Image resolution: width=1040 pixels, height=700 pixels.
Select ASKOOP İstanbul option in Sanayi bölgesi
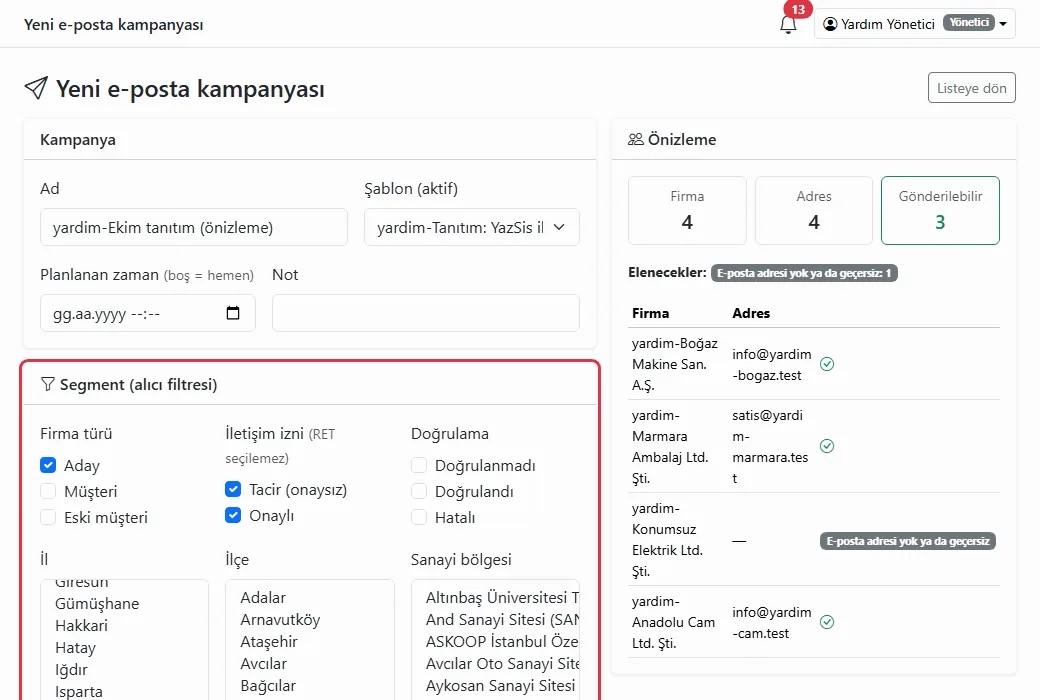(x=501, y=641)
